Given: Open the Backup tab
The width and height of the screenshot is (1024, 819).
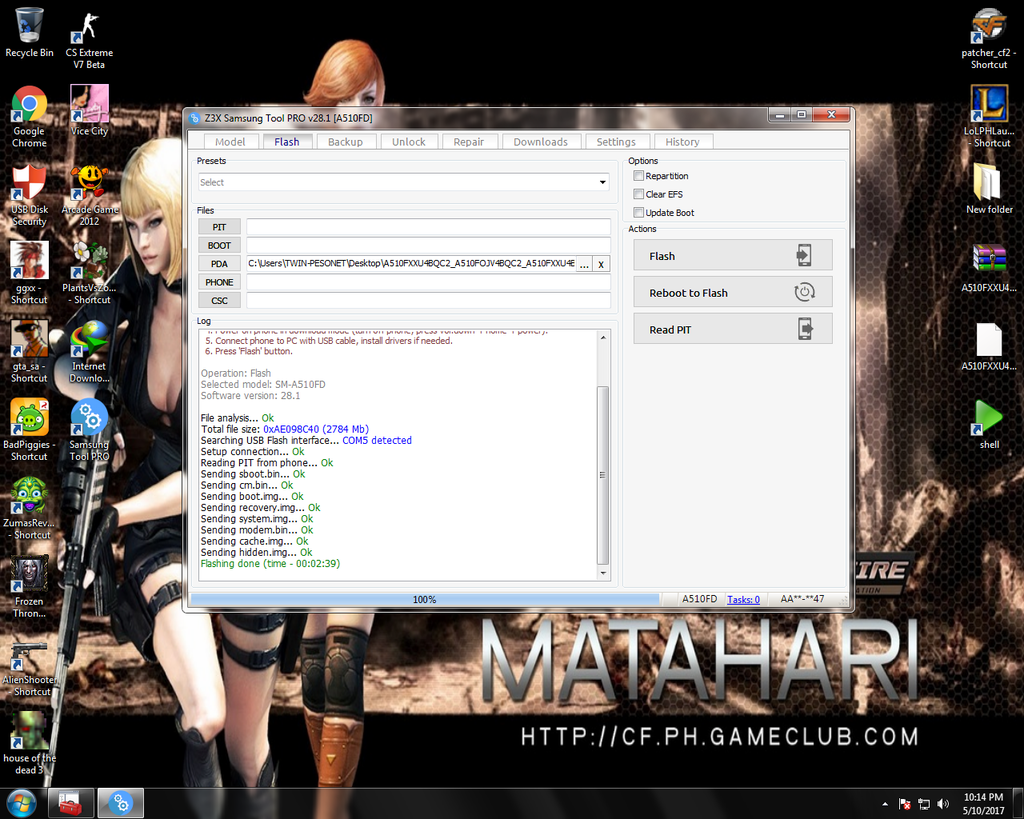Looking at the screenshot, I should click(345, 142).
